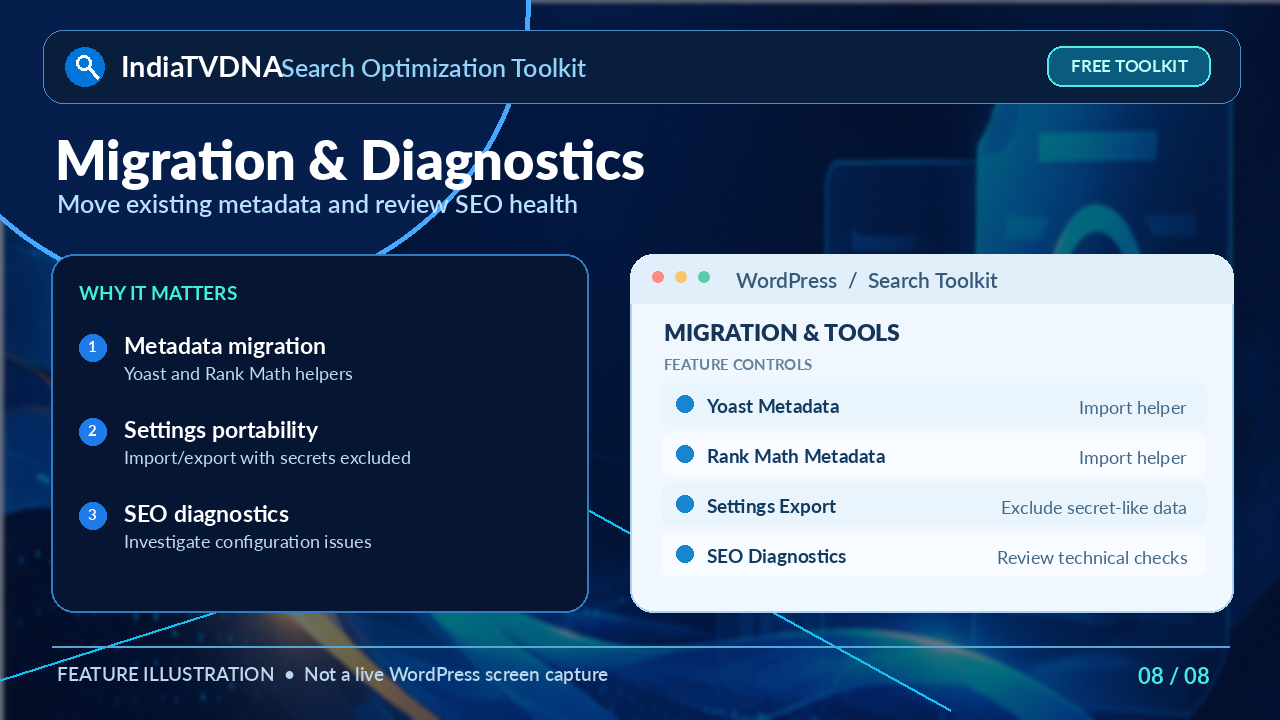Click 'Exclude secret-like data' text

[x=1094, y=508]
